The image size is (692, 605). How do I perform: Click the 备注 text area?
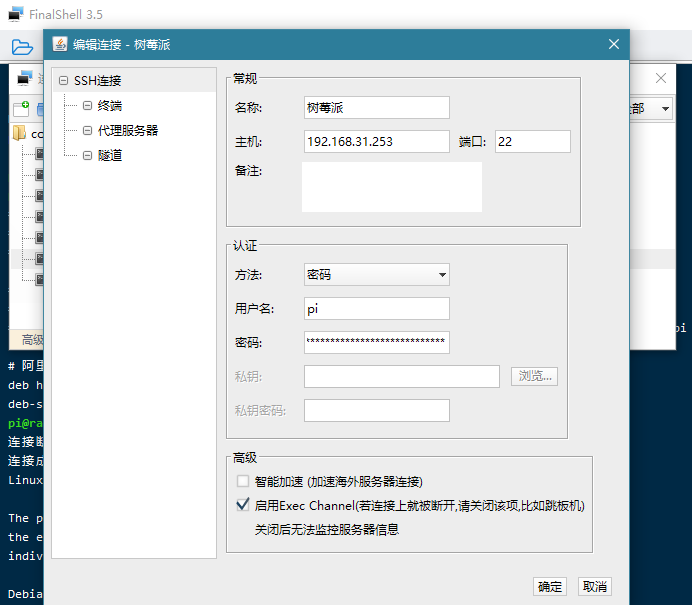pyautogui.click(x=392, y=187)
